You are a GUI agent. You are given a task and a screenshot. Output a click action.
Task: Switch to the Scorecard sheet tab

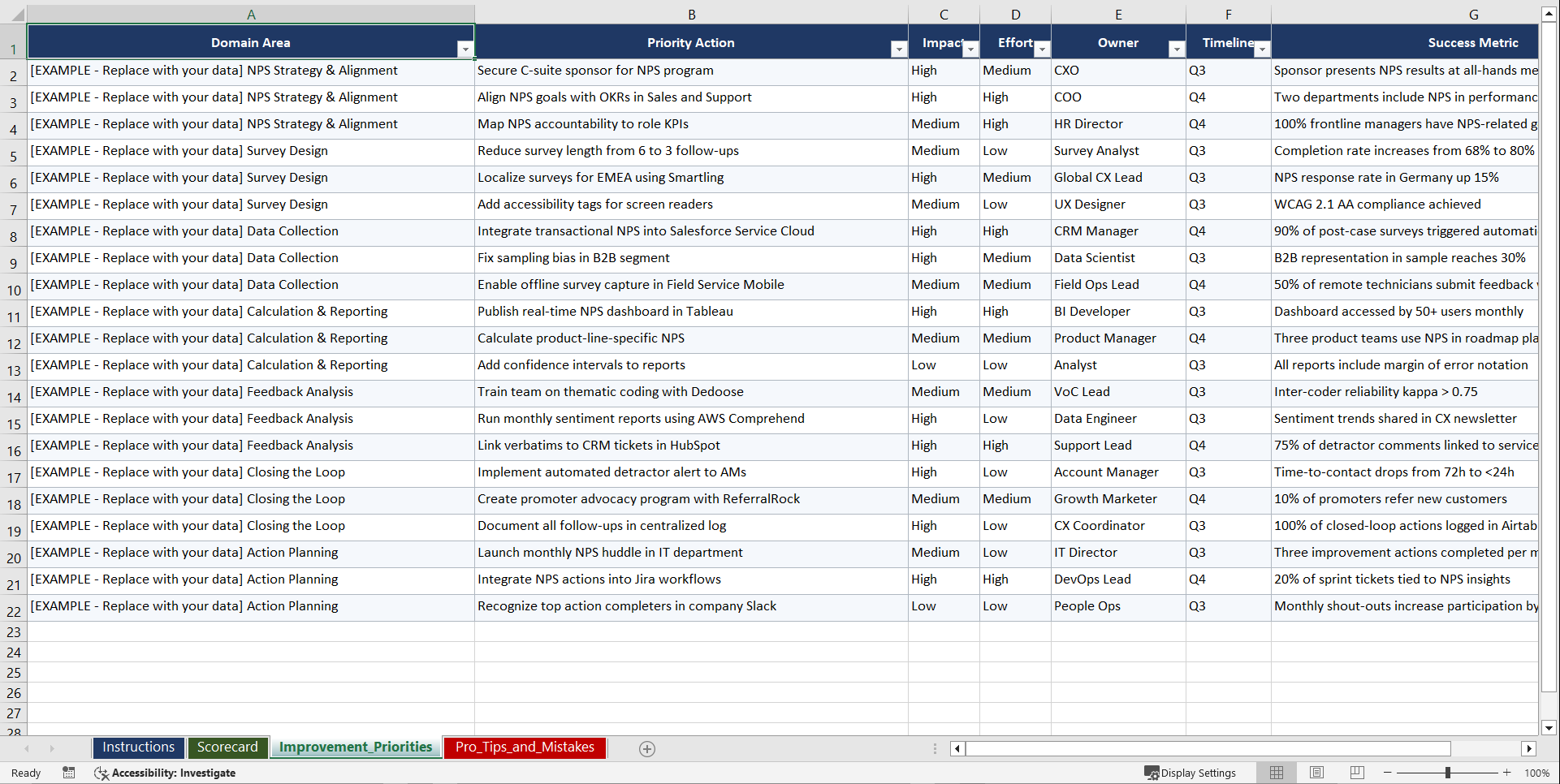coord(228,747)
